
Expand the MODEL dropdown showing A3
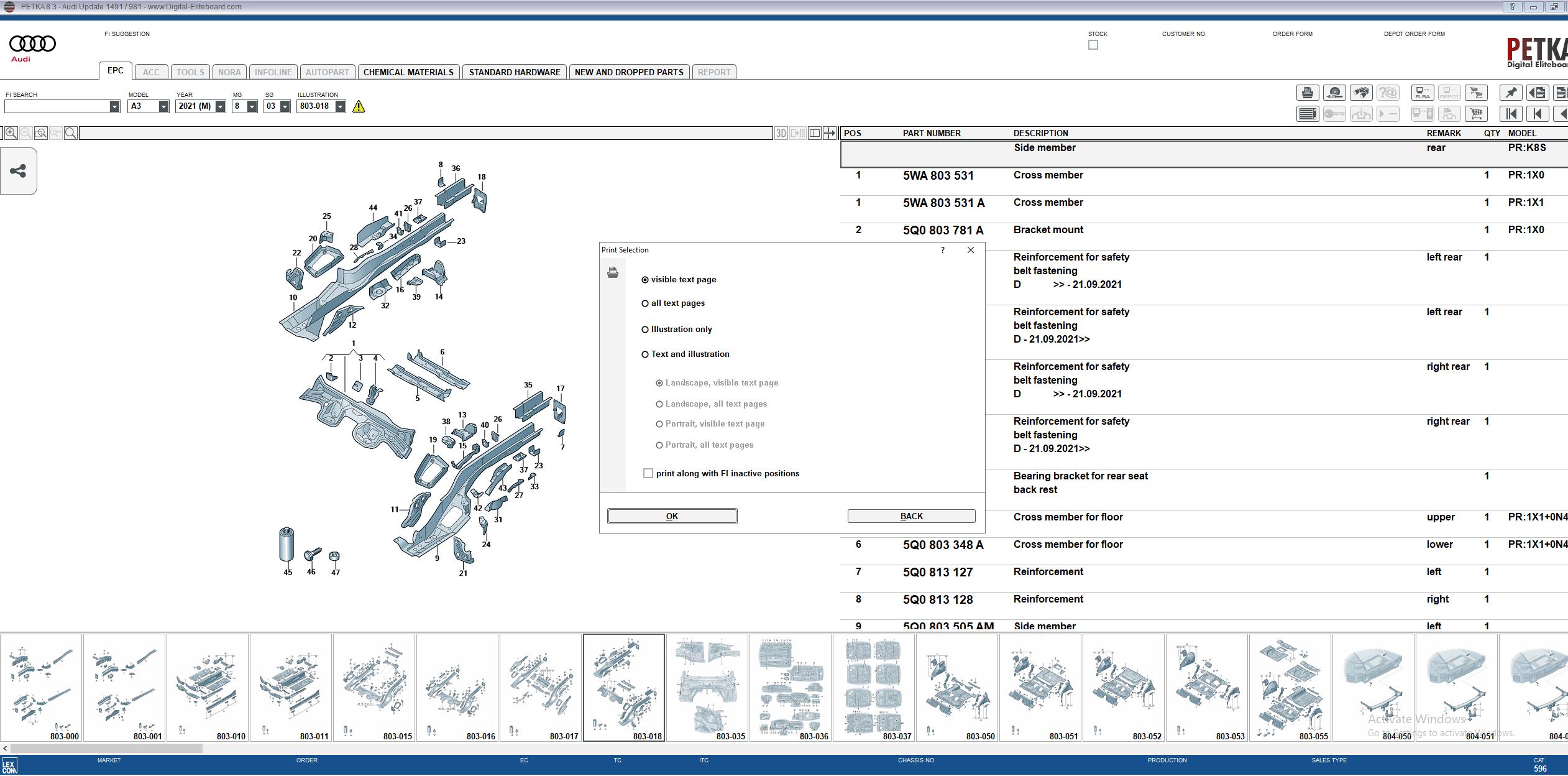coord(163,106)
